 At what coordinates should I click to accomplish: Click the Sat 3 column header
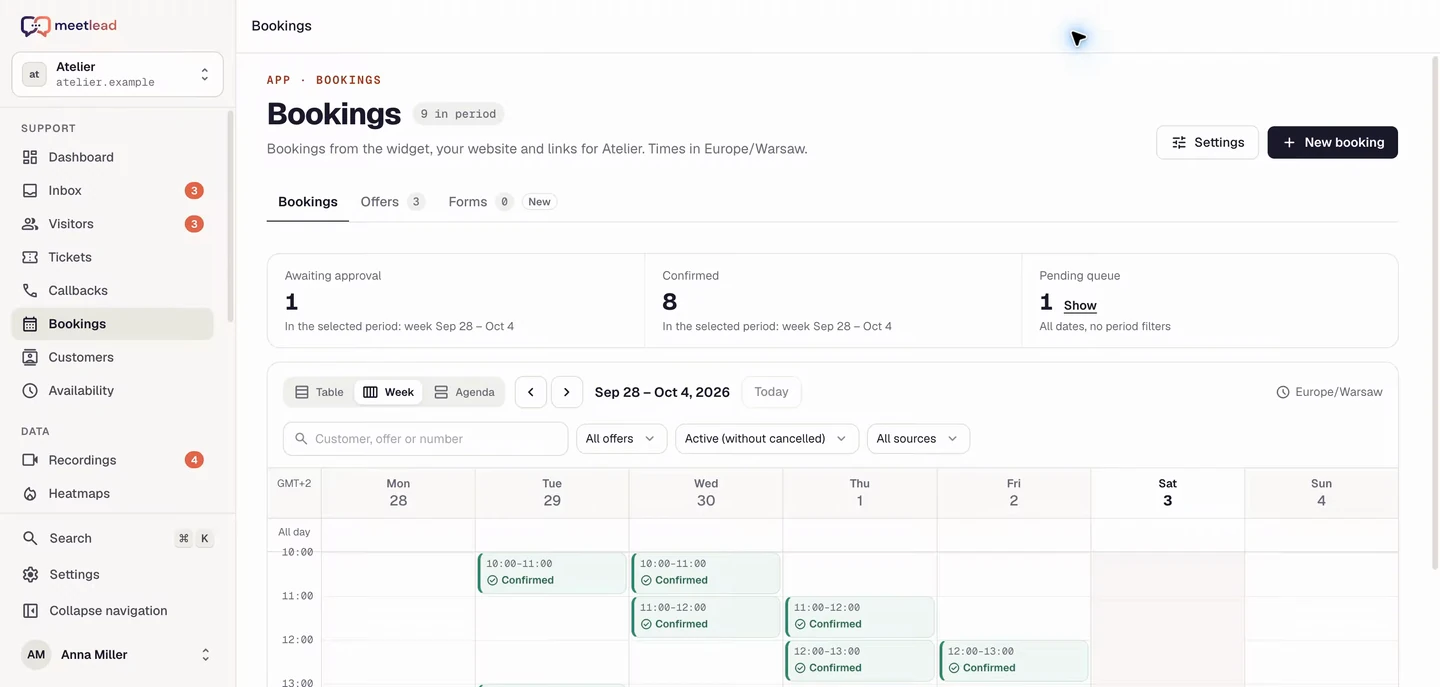[x=1167, y=492]
